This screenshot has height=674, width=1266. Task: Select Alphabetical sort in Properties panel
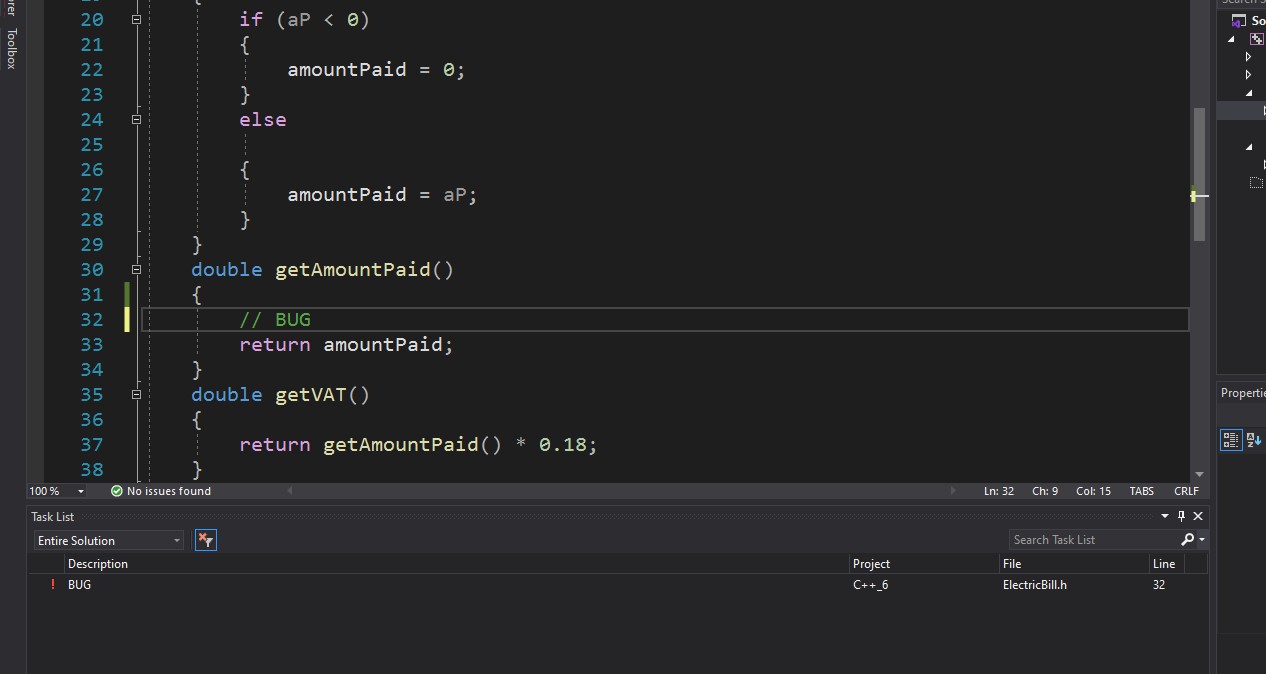1253,439
